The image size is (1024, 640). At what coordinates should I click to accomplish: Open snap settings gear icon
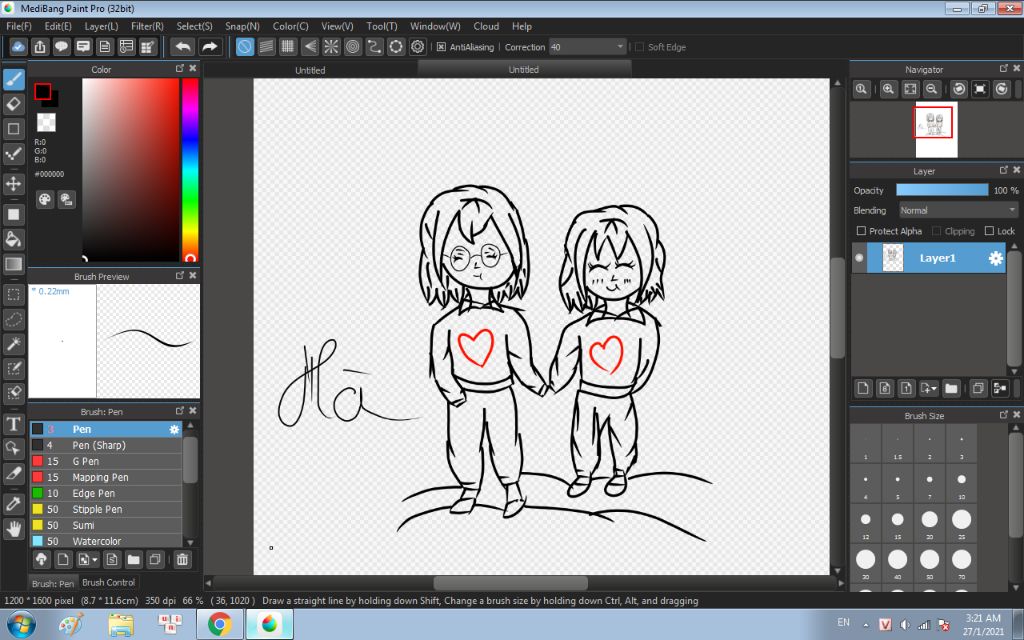pyautogui.click(x=418, y=46)
